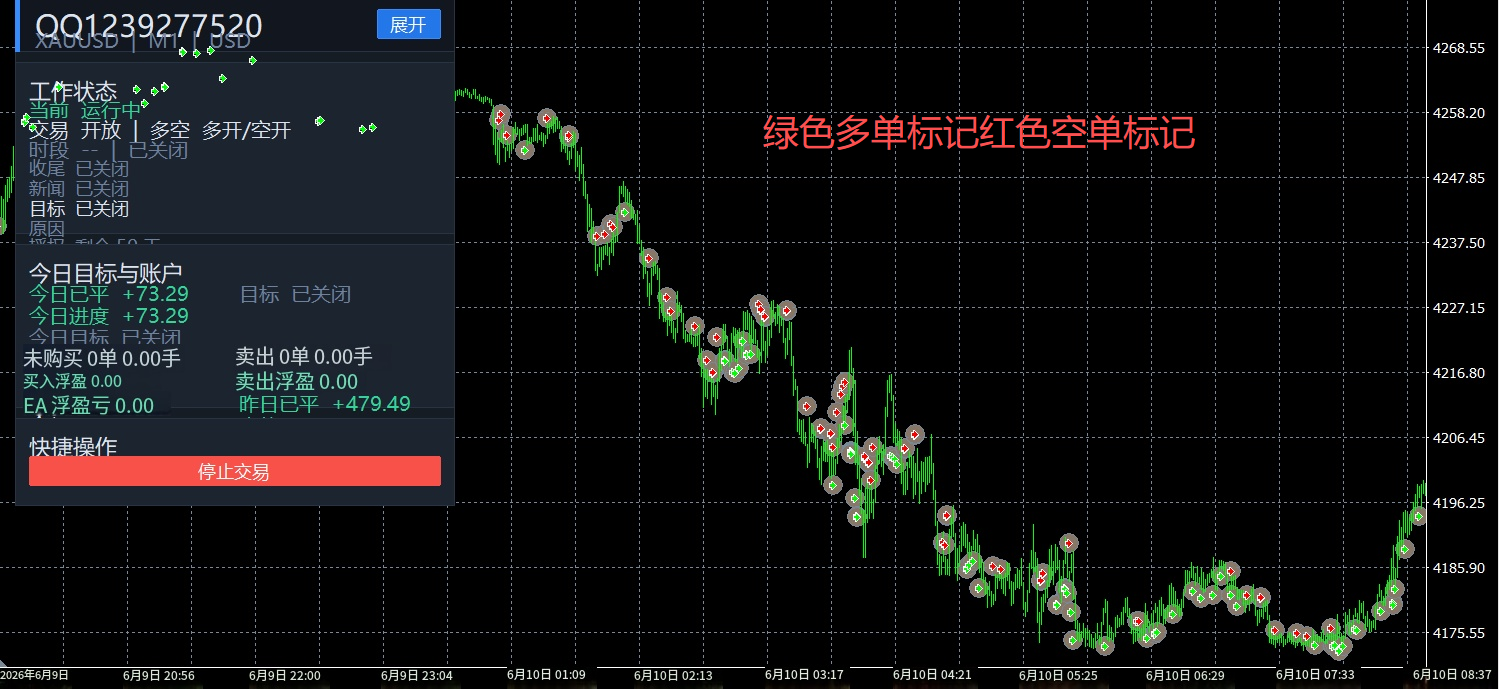1500x689 pixels.
Task: Click the 4237.50 price axis label
Action: [1461, 244]
